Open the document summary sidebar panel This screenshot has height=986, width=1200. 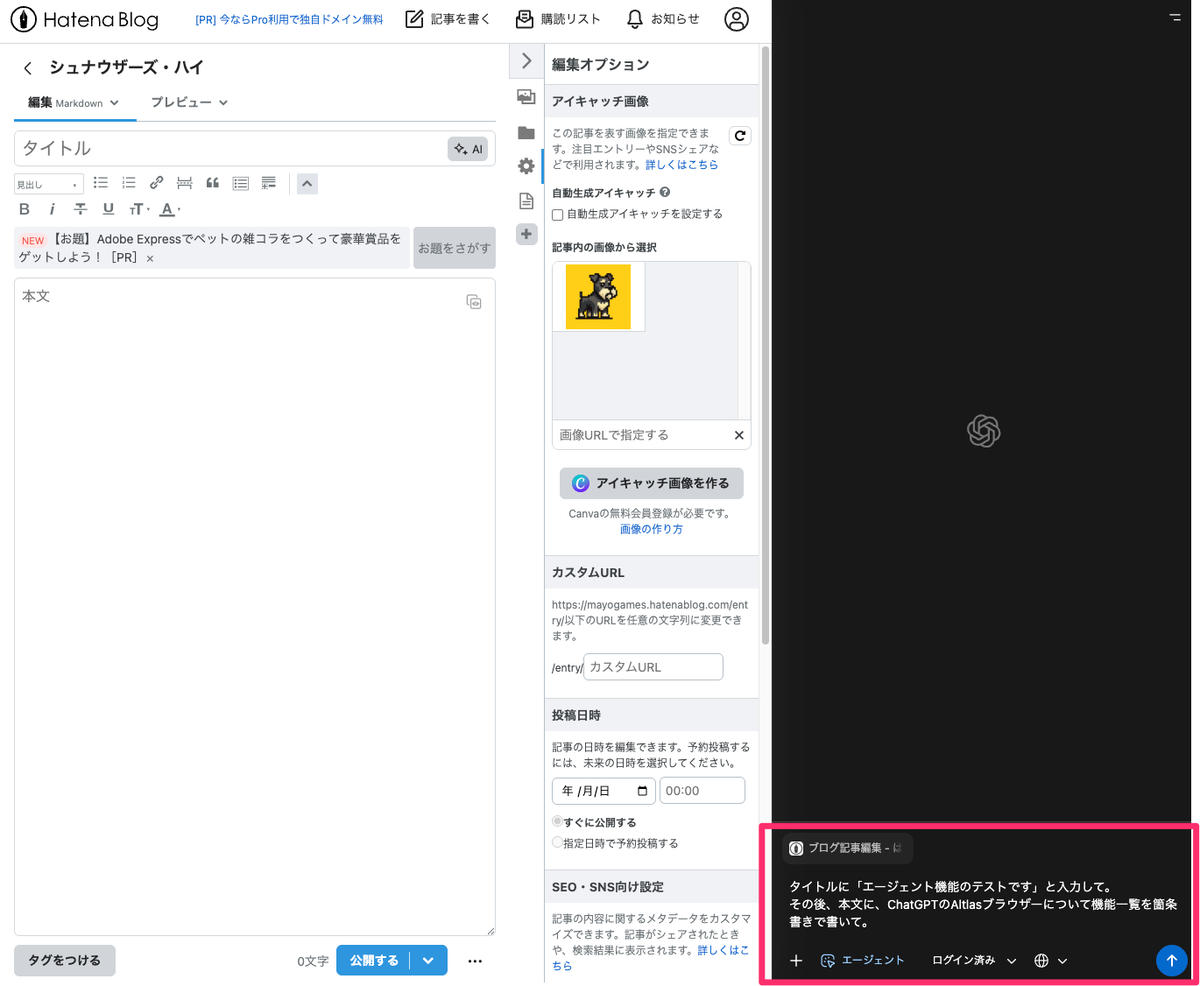pos(526,201)
